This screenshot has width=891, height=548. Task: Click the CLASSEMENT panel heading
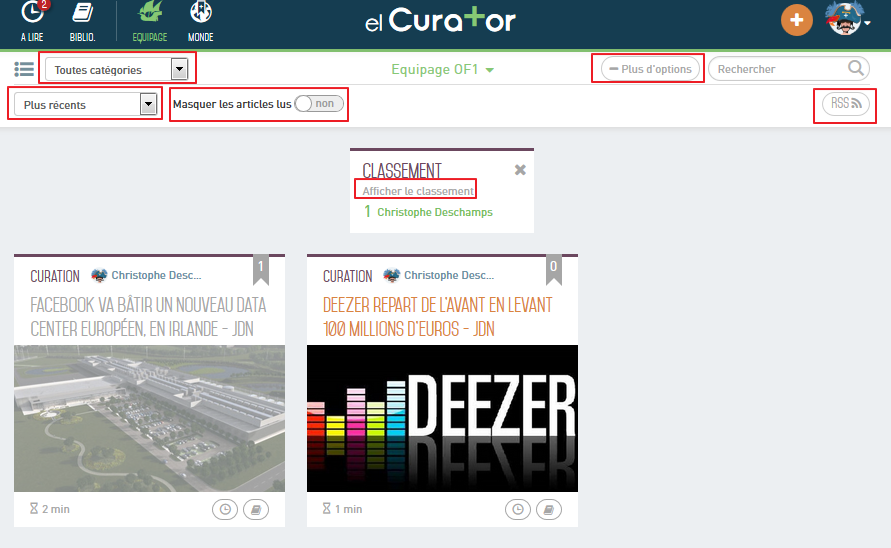pyautogui.click(x=402, y=171)
